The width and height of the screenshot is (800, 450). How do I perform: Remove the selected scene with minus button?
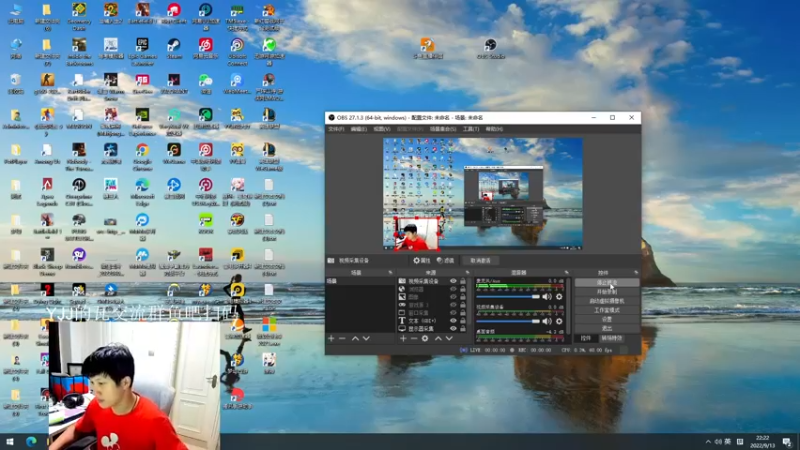click(342, 338)
